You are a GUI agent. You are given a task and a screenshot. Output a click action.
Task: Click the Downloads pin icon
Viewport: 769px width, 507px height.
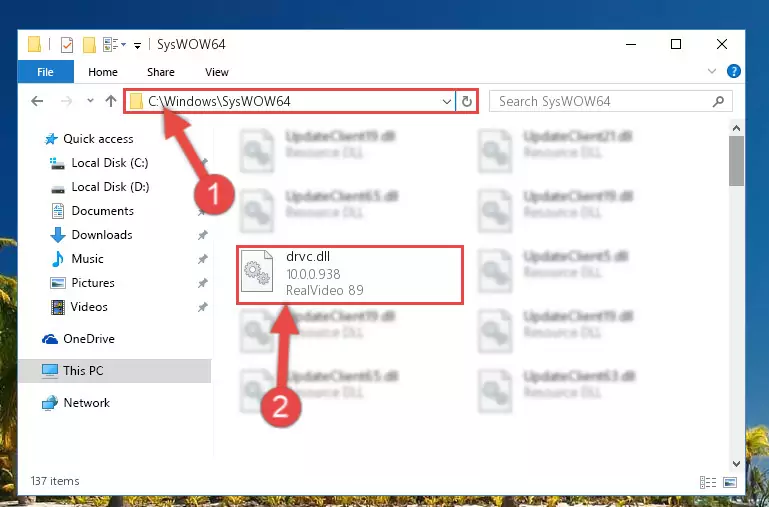click(203, 235)
